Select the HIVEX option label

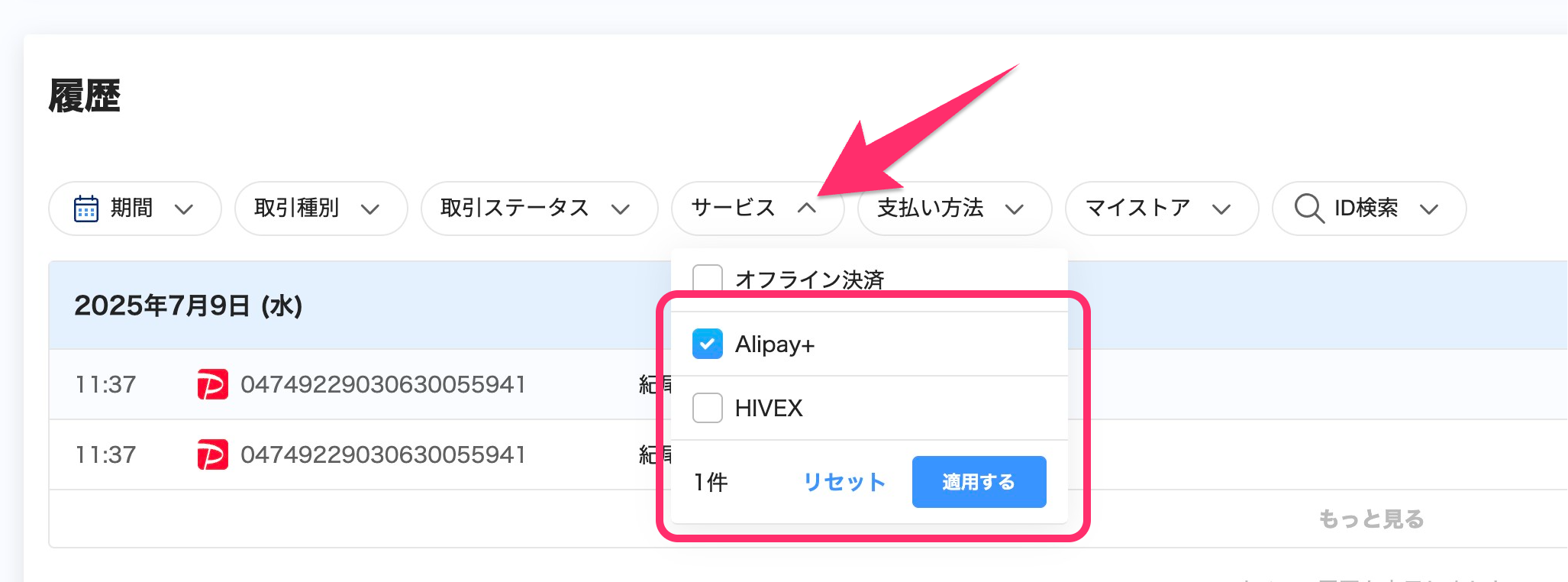tap(769, 409)
